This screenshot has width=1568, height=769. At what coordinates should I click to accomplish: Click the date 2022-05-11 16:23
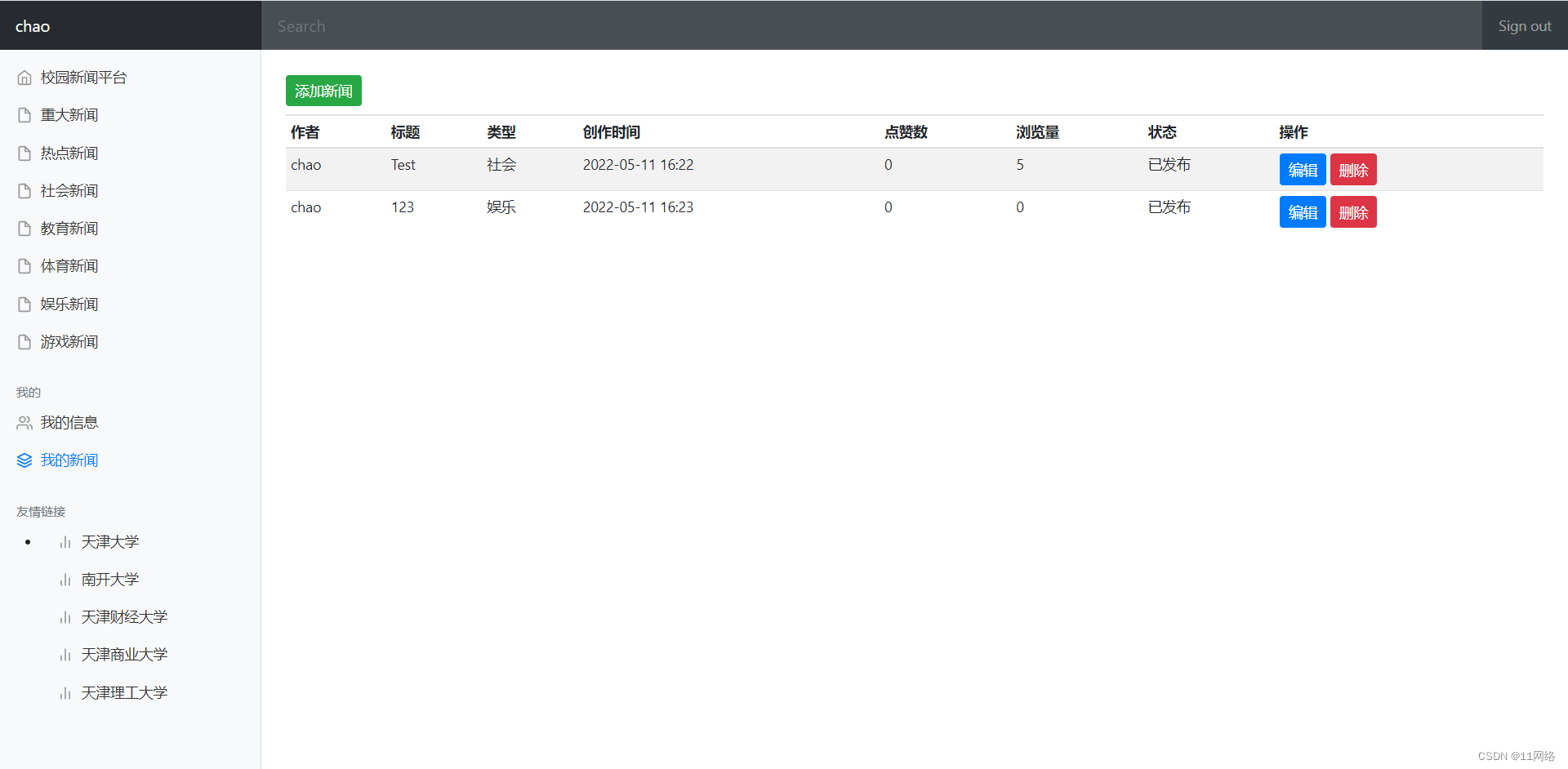pos(638,207)
